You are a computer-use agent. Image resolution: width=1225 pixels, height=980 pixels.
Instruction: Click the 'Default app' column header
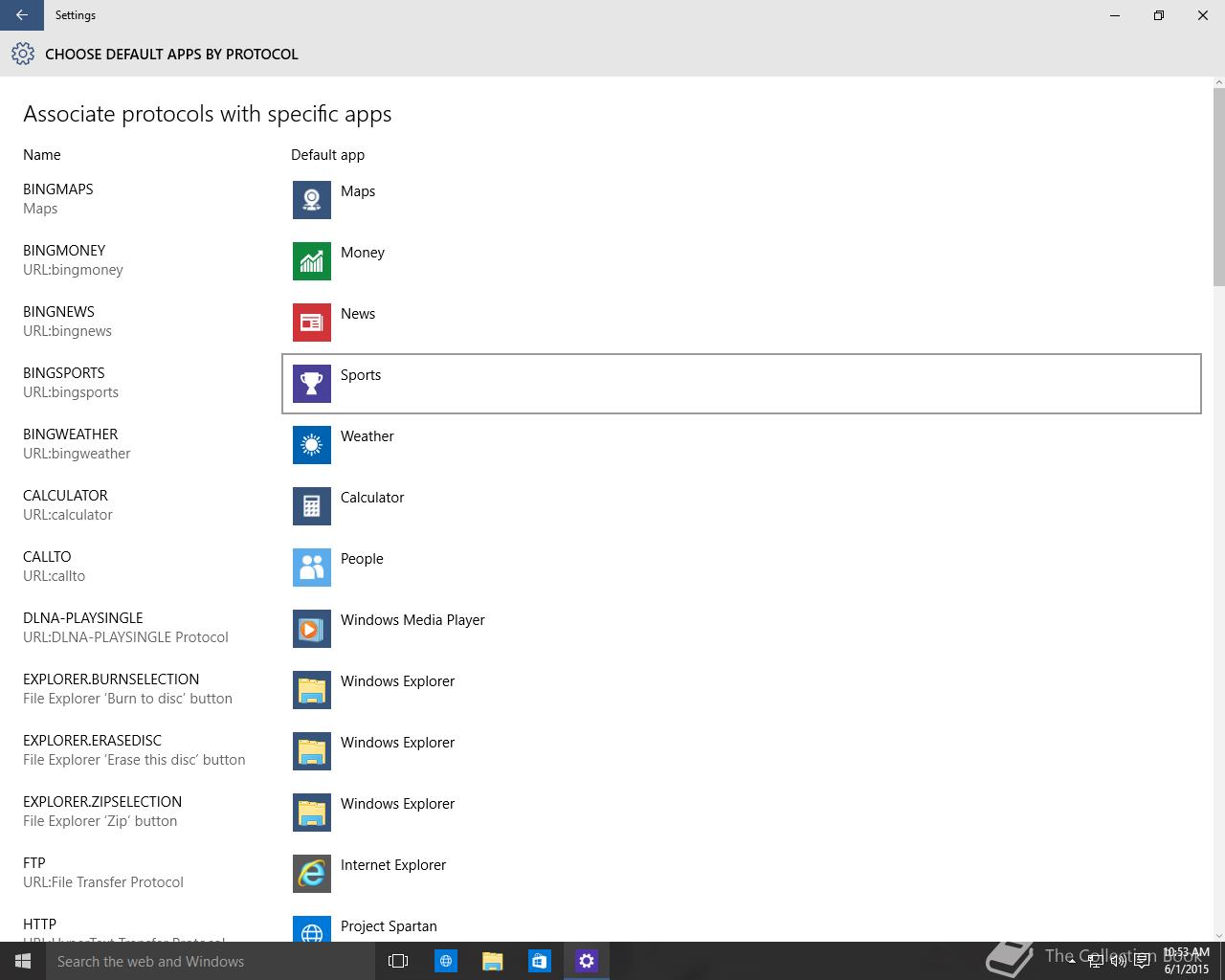[327, 155]
